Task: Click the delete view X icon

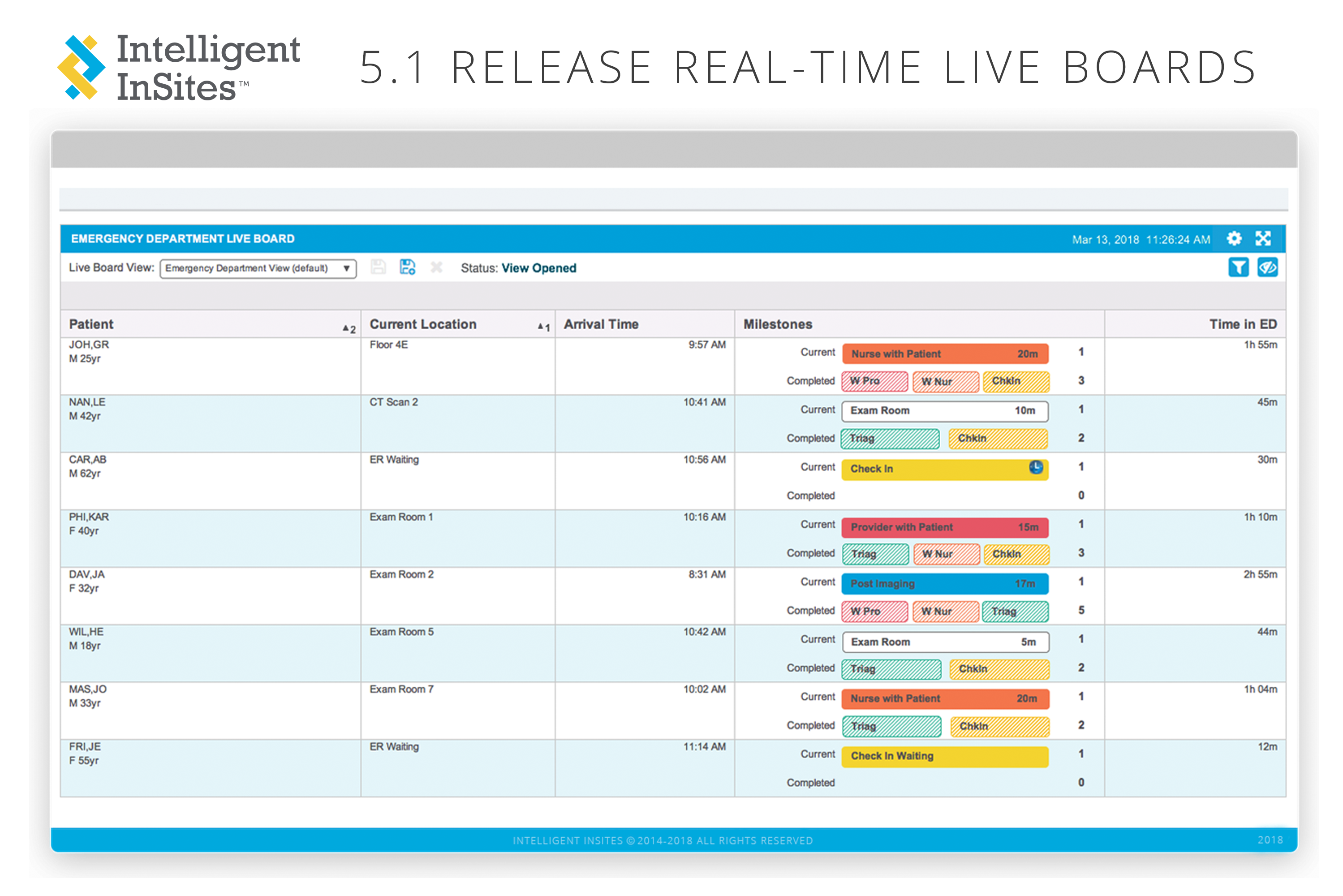Action: 436,267
